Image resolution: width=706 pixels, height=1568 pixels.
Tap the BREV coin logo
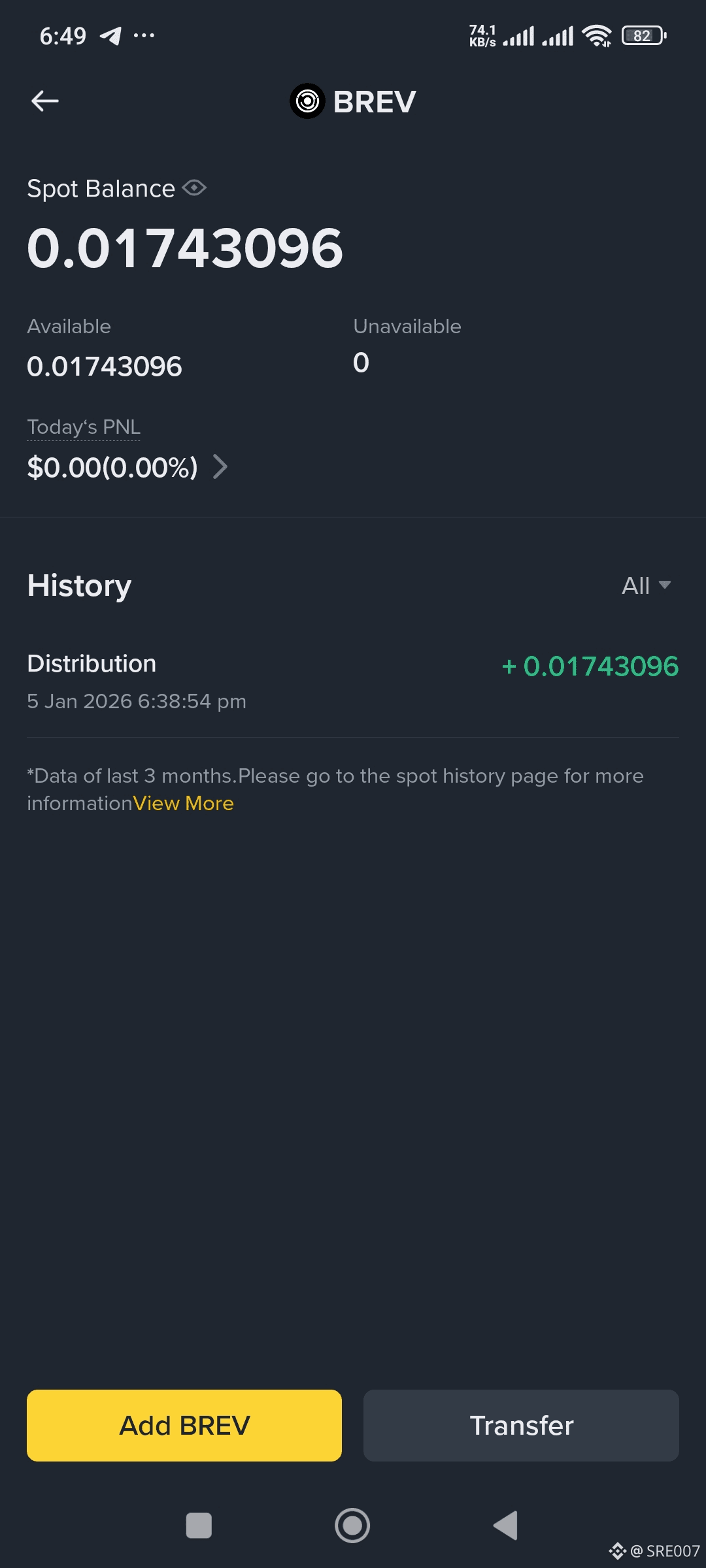pyautogui.click(x=307, y=101)
